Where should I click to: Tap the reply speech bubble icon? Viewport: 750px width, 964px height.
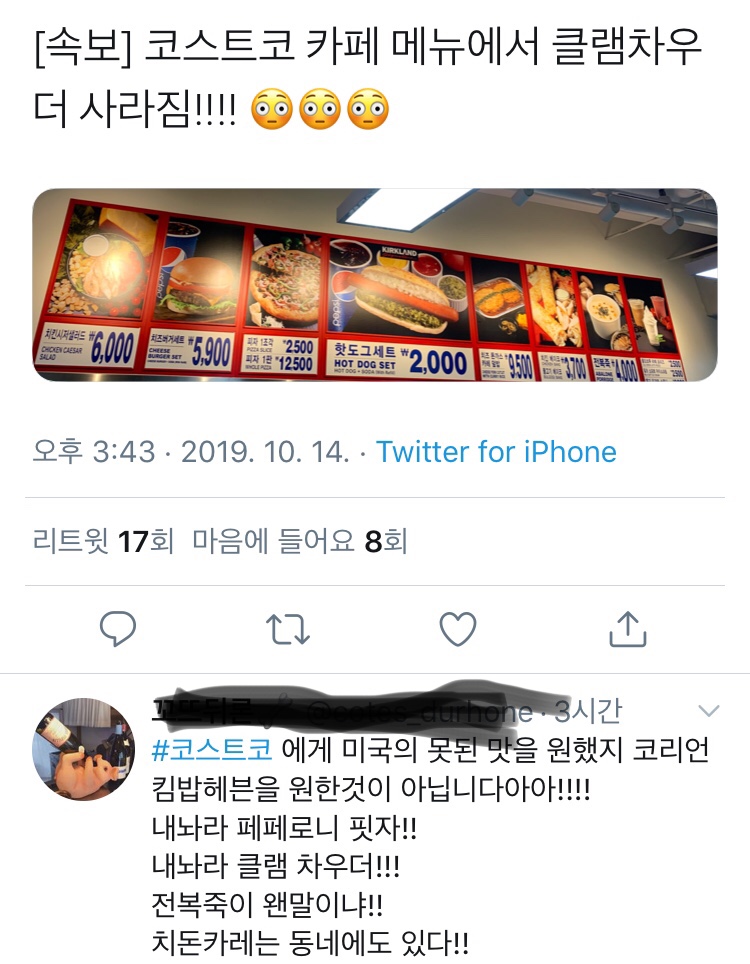tap(117, 628)
